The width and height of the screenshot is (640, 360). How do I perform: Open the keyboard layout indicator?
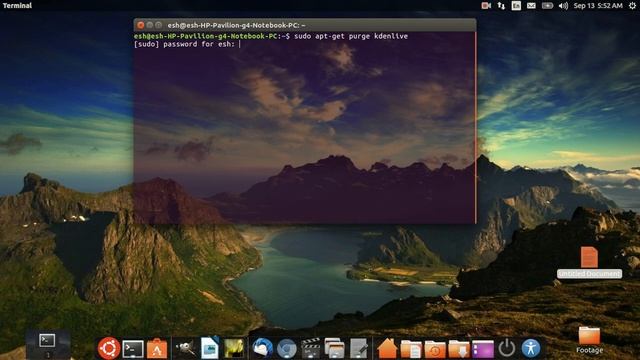[516, 5]
